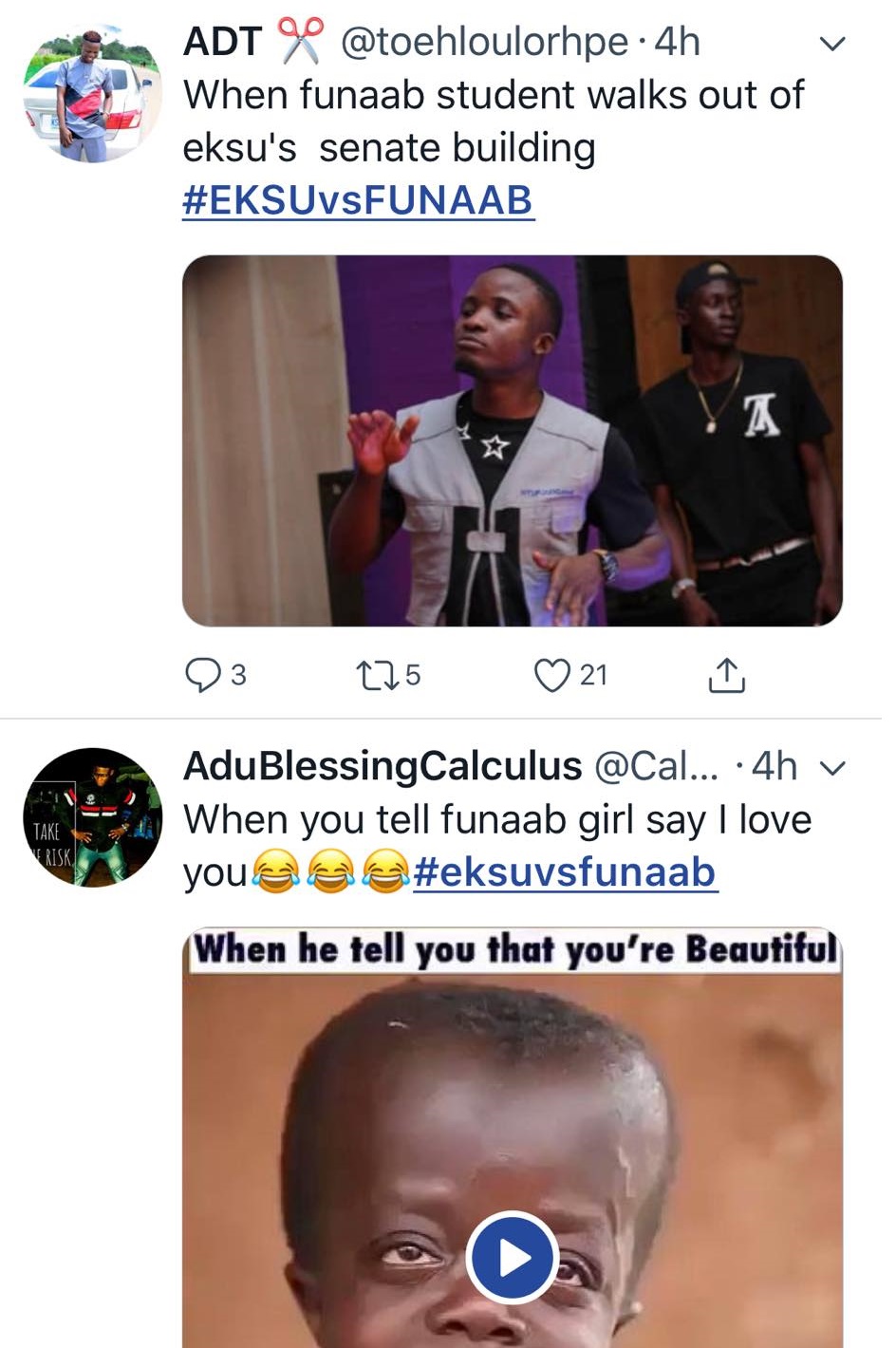This screenshot has width=896, height=1348.
Task: Open the @toehloulorhpe handle
Action: (484, 42)
